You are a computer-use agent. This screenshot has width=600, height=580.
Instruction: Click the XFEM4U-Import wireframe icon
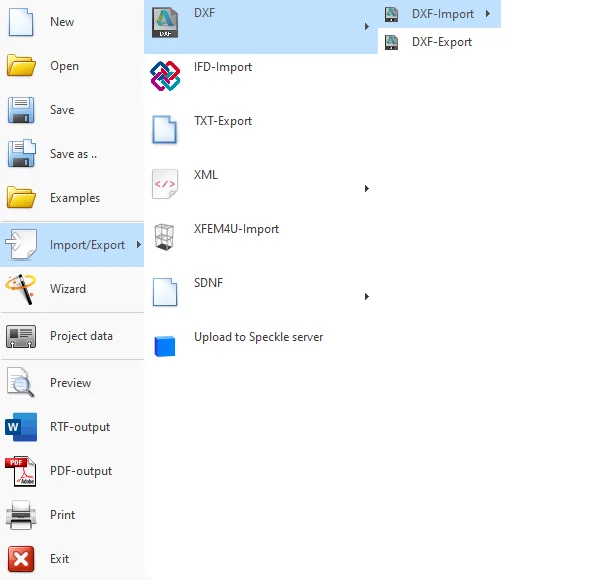[x=165, y=237]
